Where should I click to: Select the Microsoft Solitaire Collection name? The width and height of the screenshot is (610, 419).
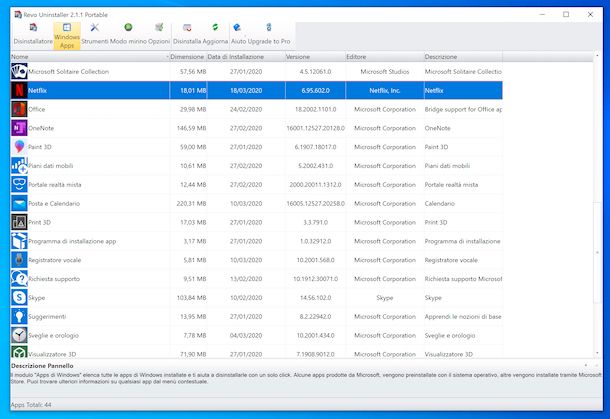(68, 72)
